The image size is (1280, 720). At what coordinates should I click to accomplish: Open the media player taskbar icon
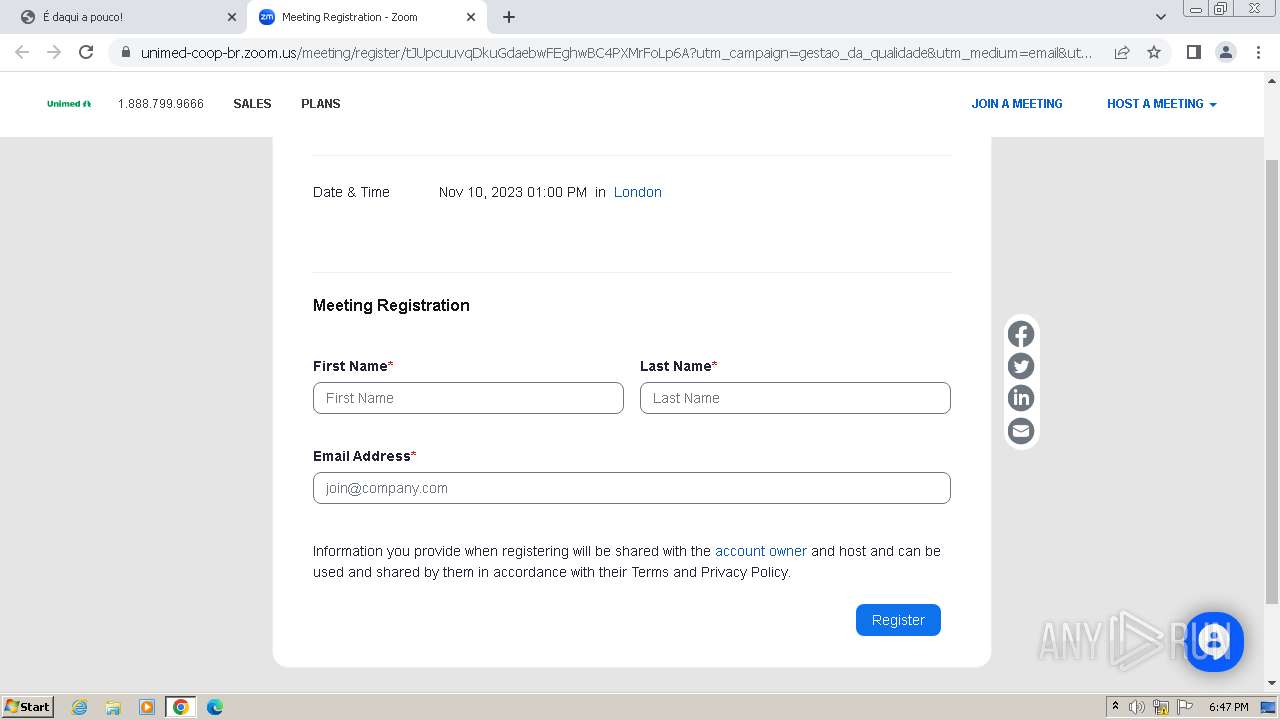147,707
